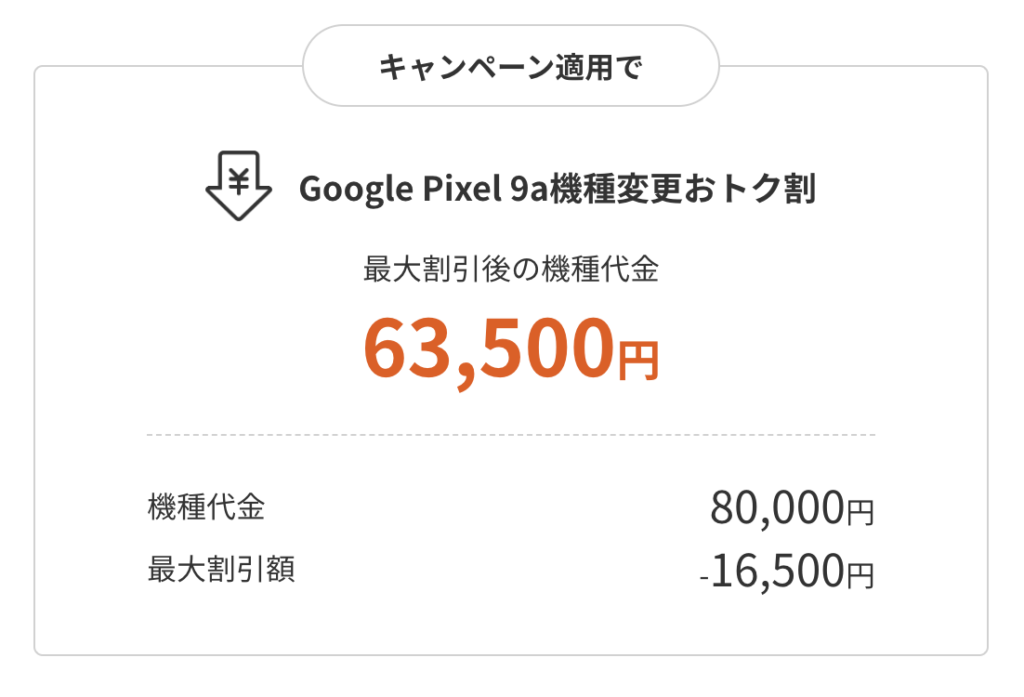Image resolution: width=1024 pixels, height=697 pixels.
Task: Click the yen symbol inside the arrow icon
Action: [239, 180]
